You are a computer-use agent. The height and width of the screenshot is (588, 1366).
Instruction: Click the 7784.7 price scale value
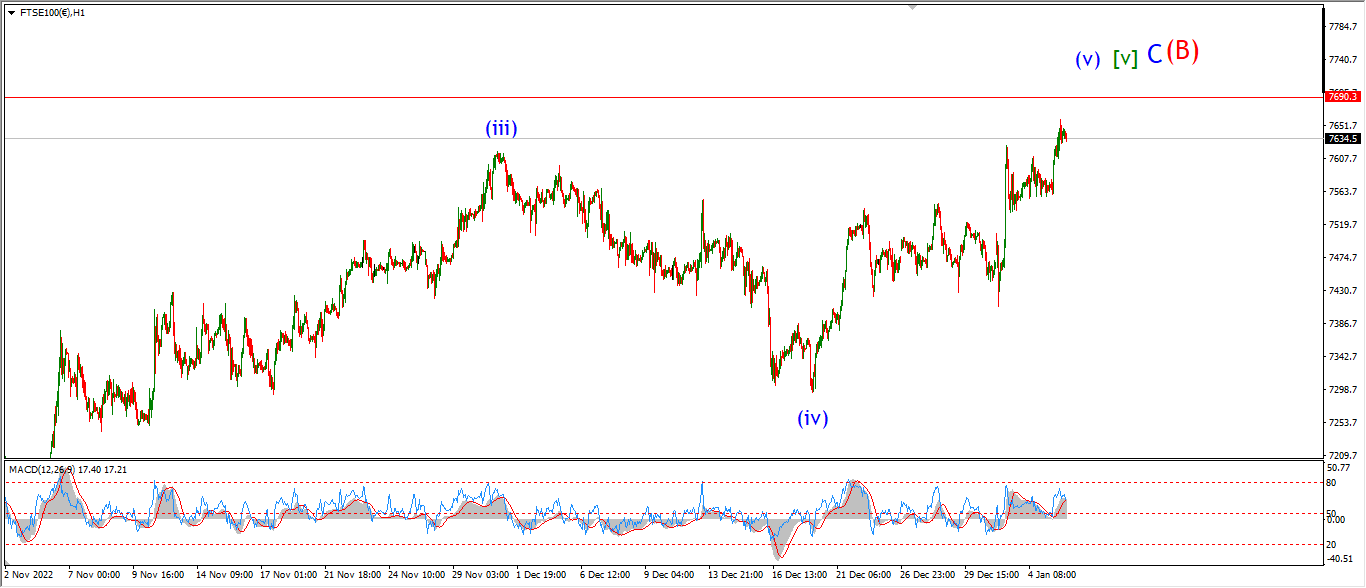[x=1343, y=26]
